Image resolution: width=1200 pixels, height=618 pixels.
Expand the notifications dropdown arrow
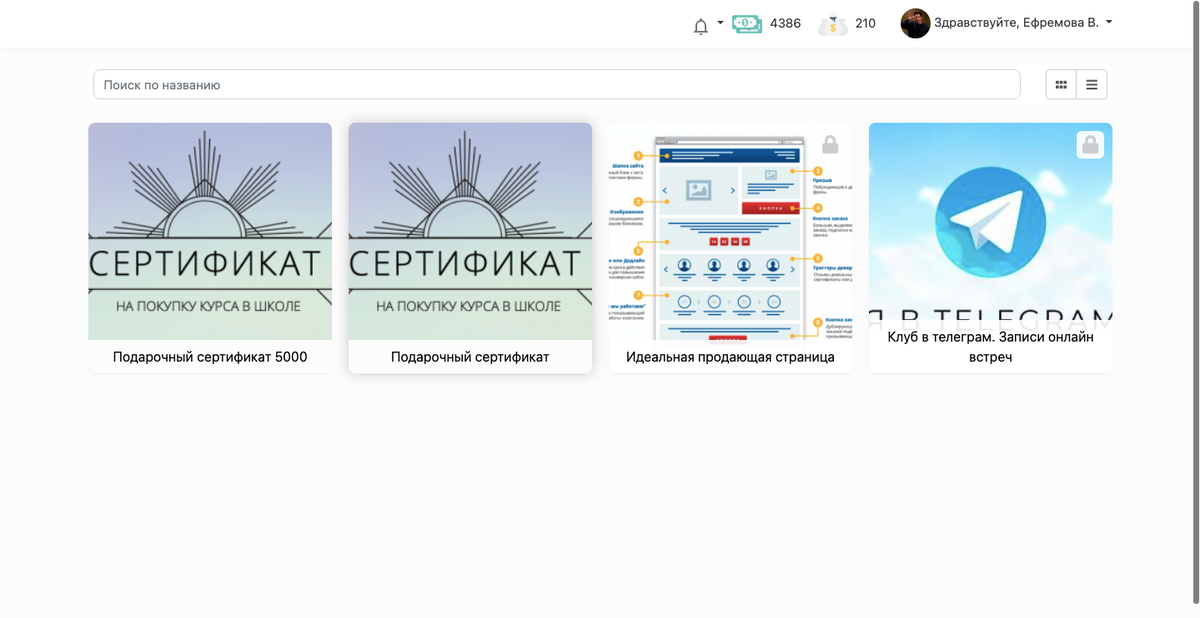pyautogui.click(x=718, y=23)
